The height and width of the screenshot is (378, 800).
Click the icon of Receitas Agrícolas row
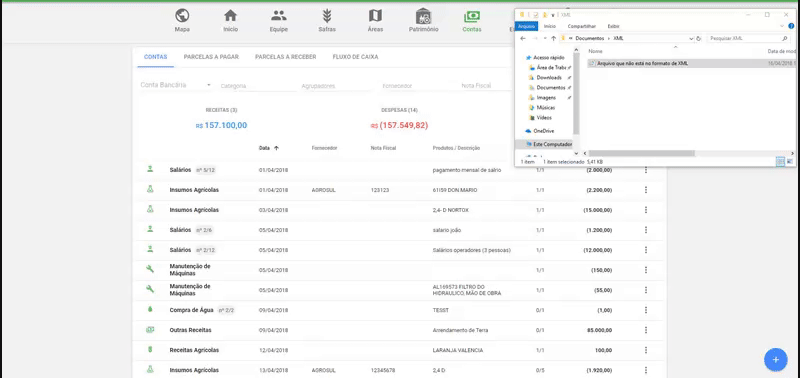(150, 350)
